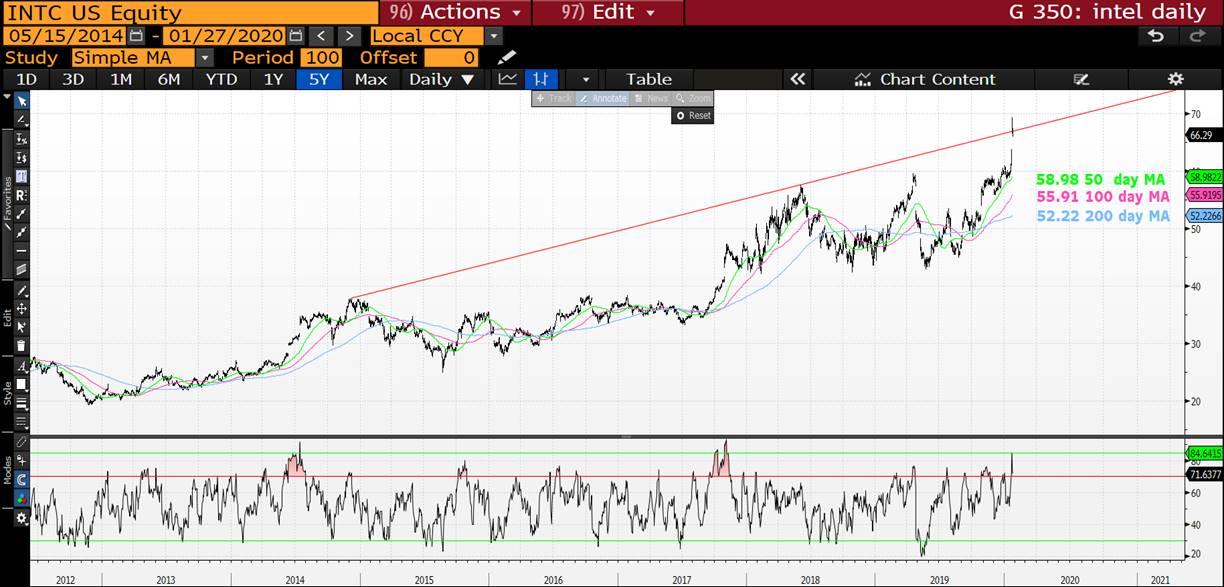
Task: Select the 1D range tab
Action: [26, 79]
